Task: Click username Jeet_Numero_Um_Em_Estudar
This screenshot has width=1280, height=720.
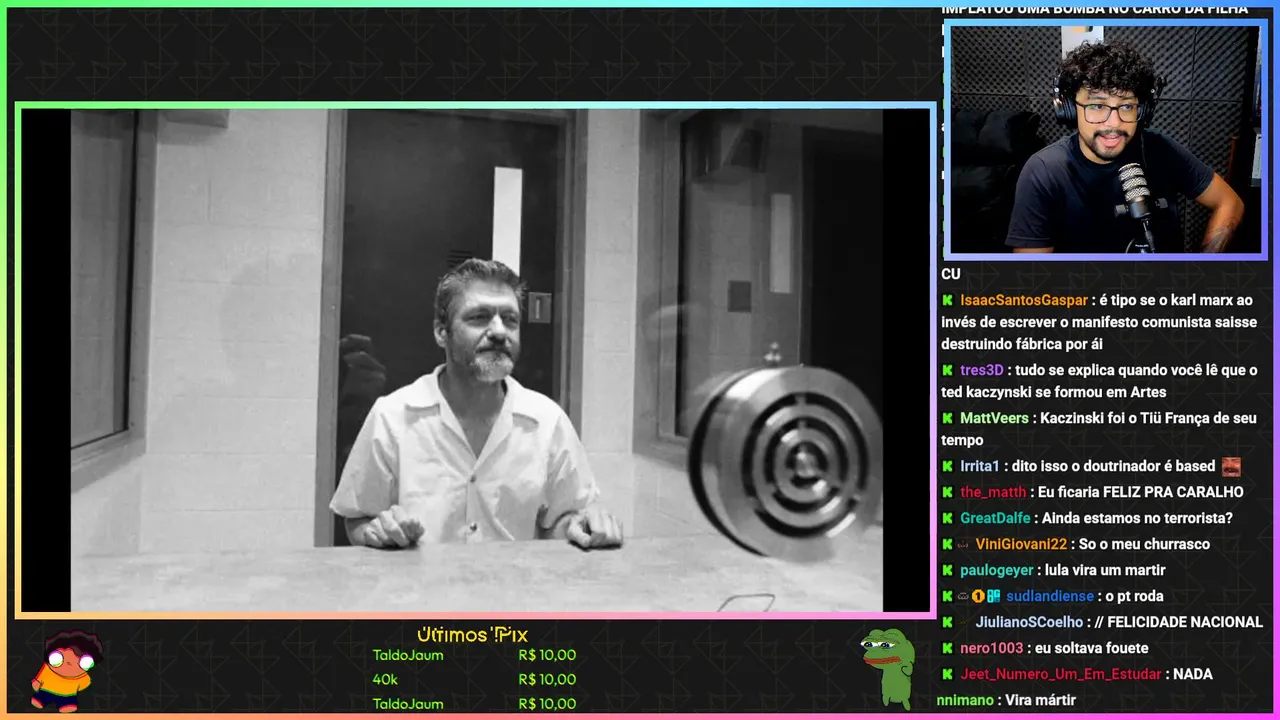Action: 1061,674
